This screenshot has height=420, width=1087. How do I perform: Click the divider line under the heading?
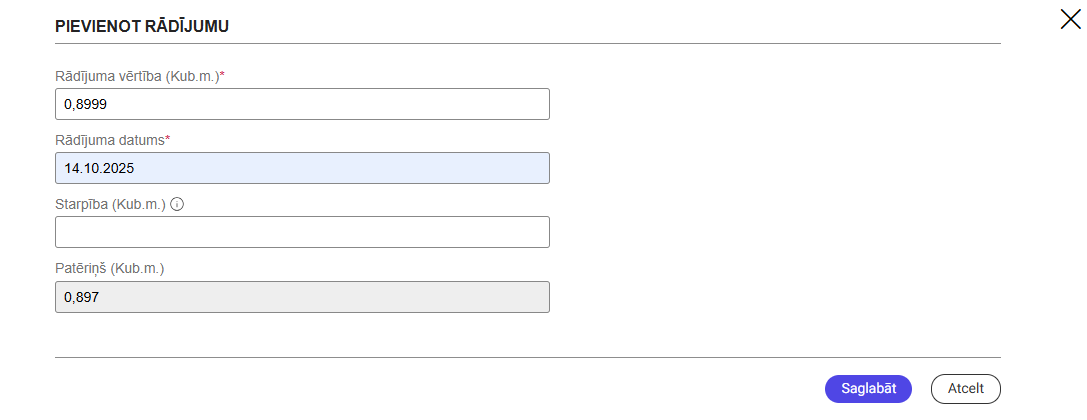pos(527,43)
